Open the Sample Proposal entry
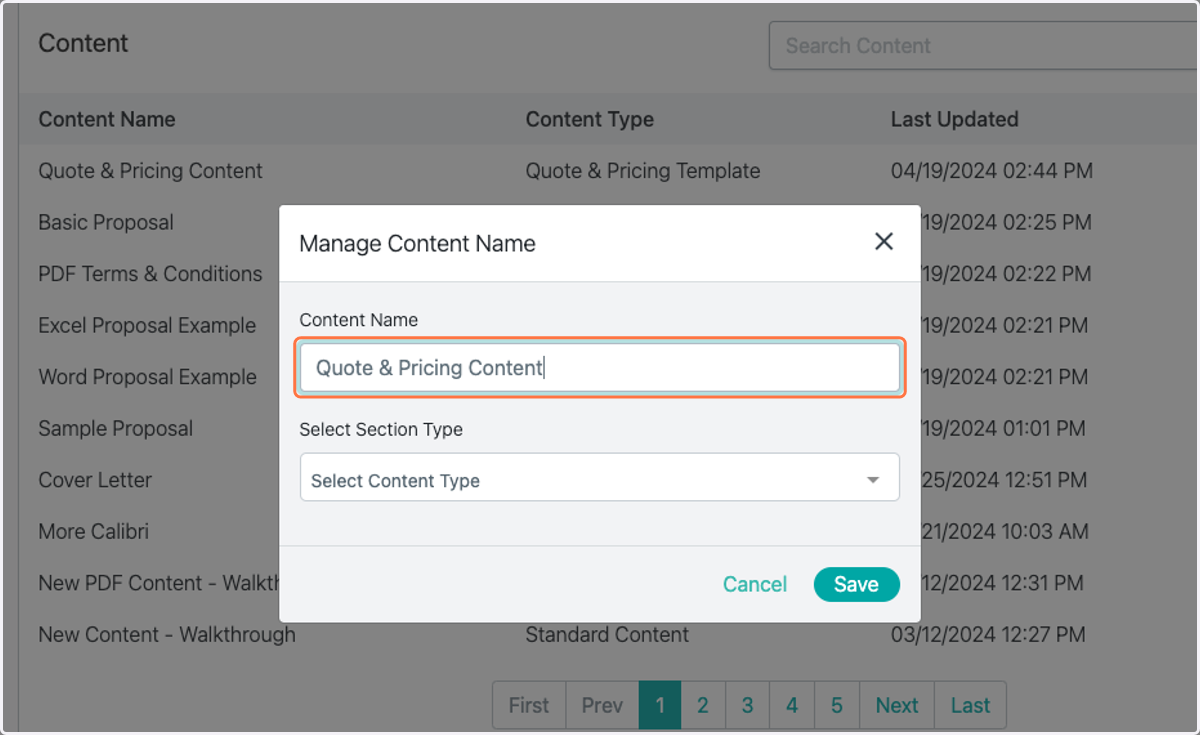 coord(116,429)
